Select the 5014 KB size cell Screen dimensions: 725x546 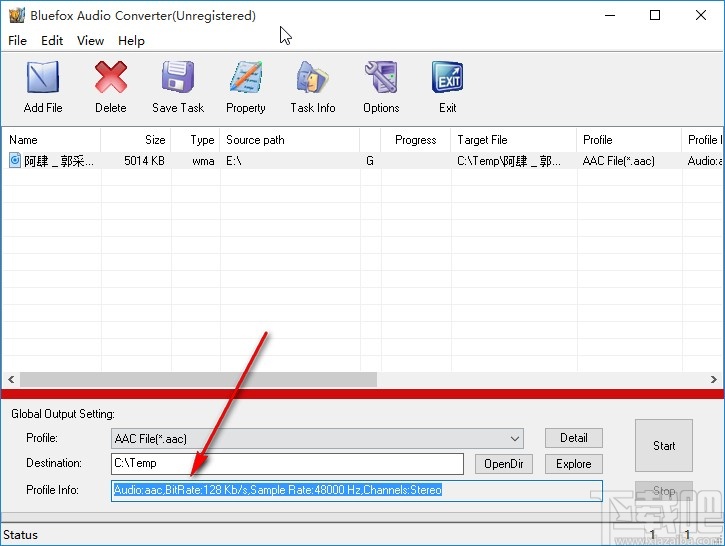(x=144, y=161)
